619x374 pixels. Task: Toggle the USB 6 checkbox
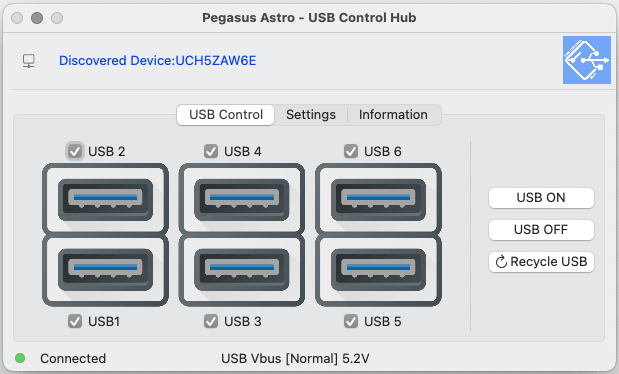[x=351, y=151]
